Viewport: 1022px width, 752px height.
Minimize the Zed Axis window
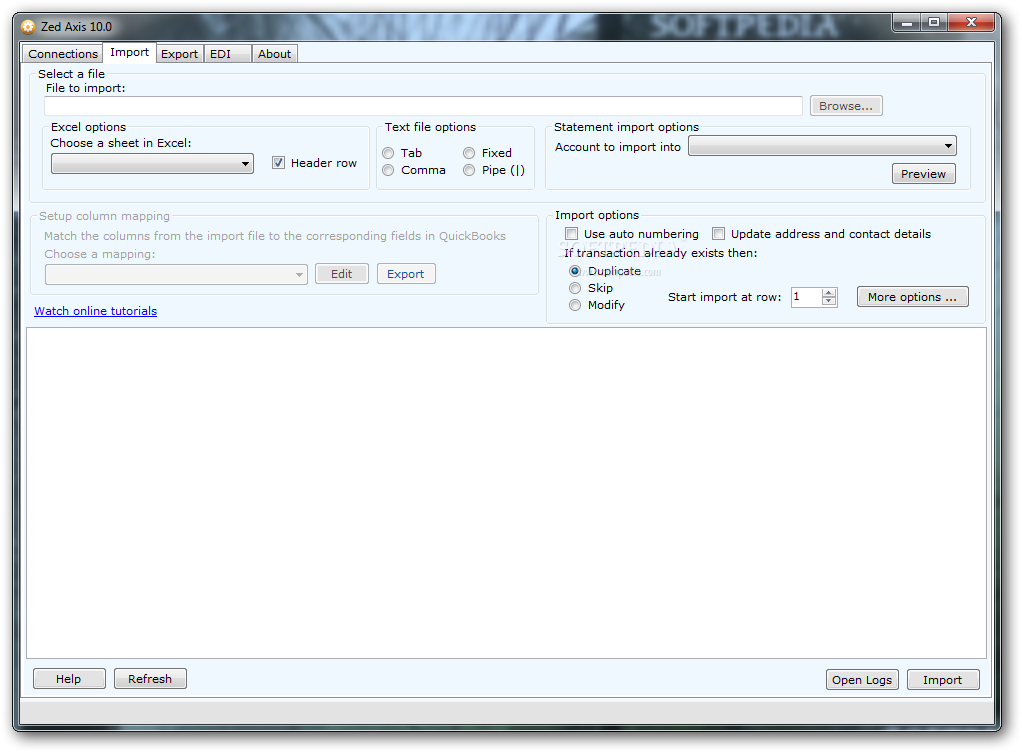(x=906, y=23)
